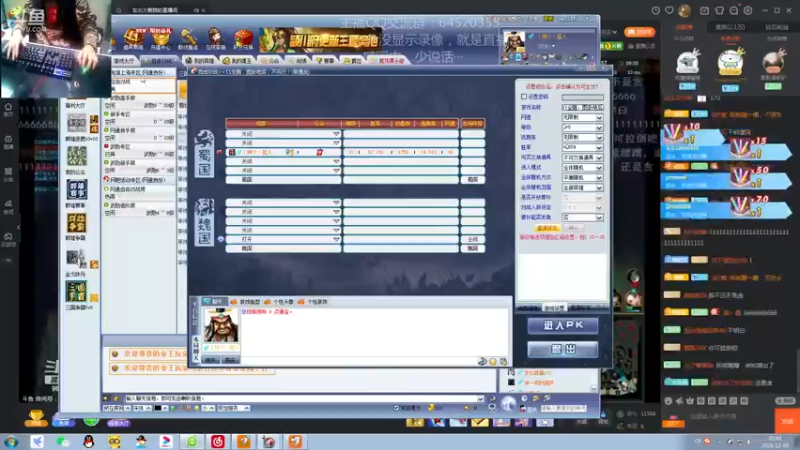Screen dimensions: 800x450
Task: Open the red gift box 积分兑换 icon
Action: 243,39
